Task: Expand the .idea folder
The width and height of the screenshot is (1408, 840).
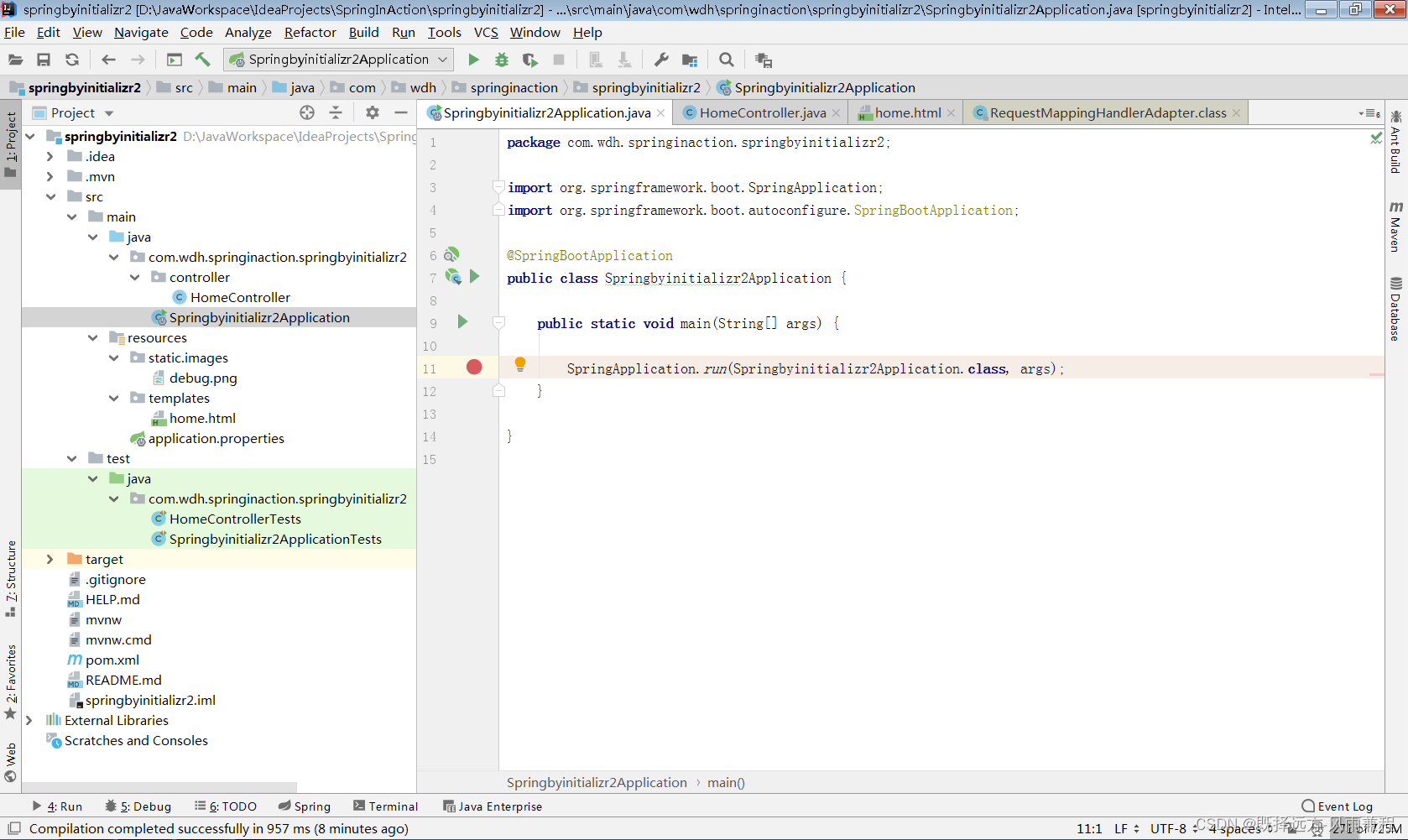Action: (x=50, y=156)
